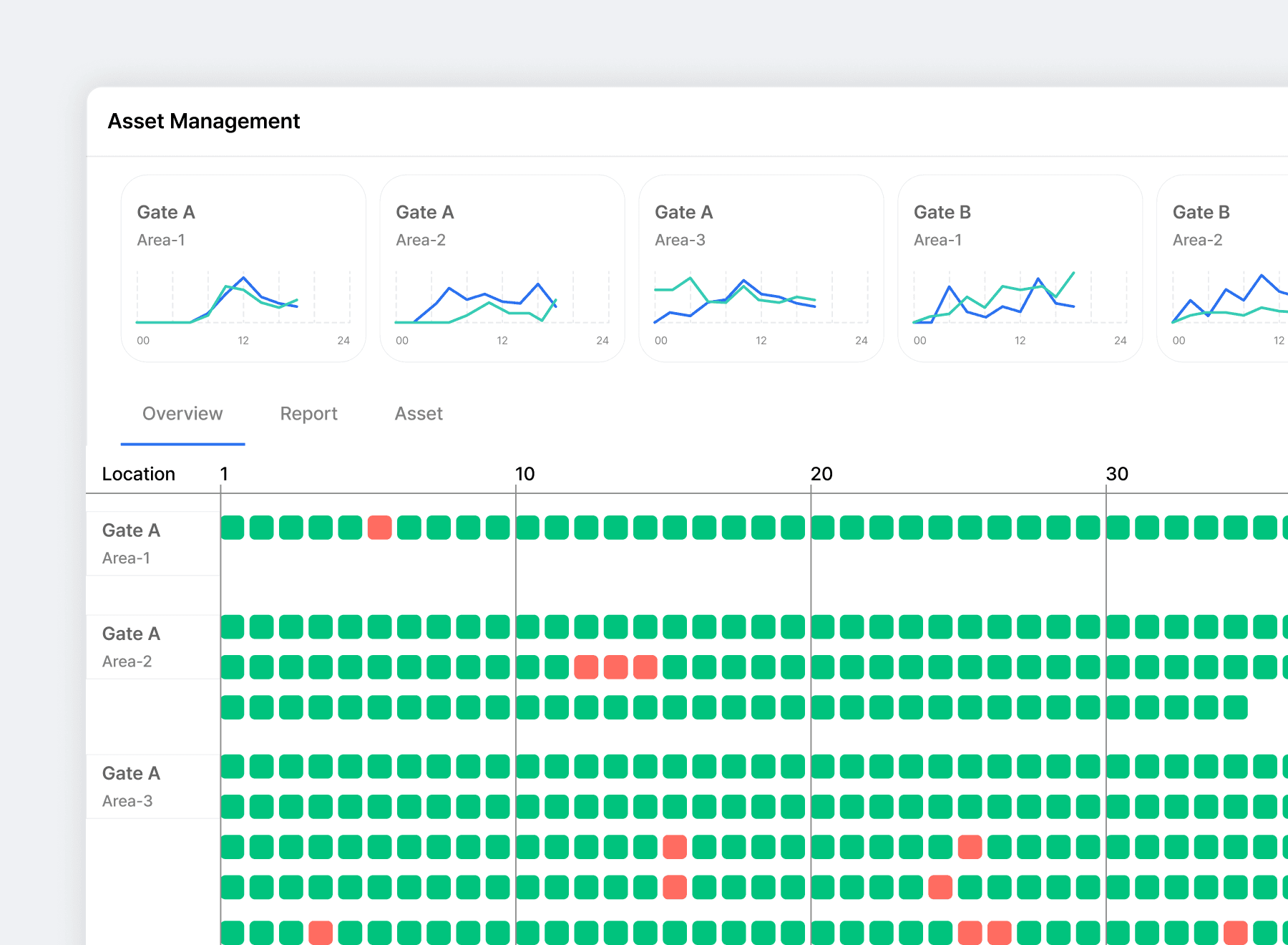Open the Gate A Area-1 chart card
1288x945 pixels.
(243, 268)
